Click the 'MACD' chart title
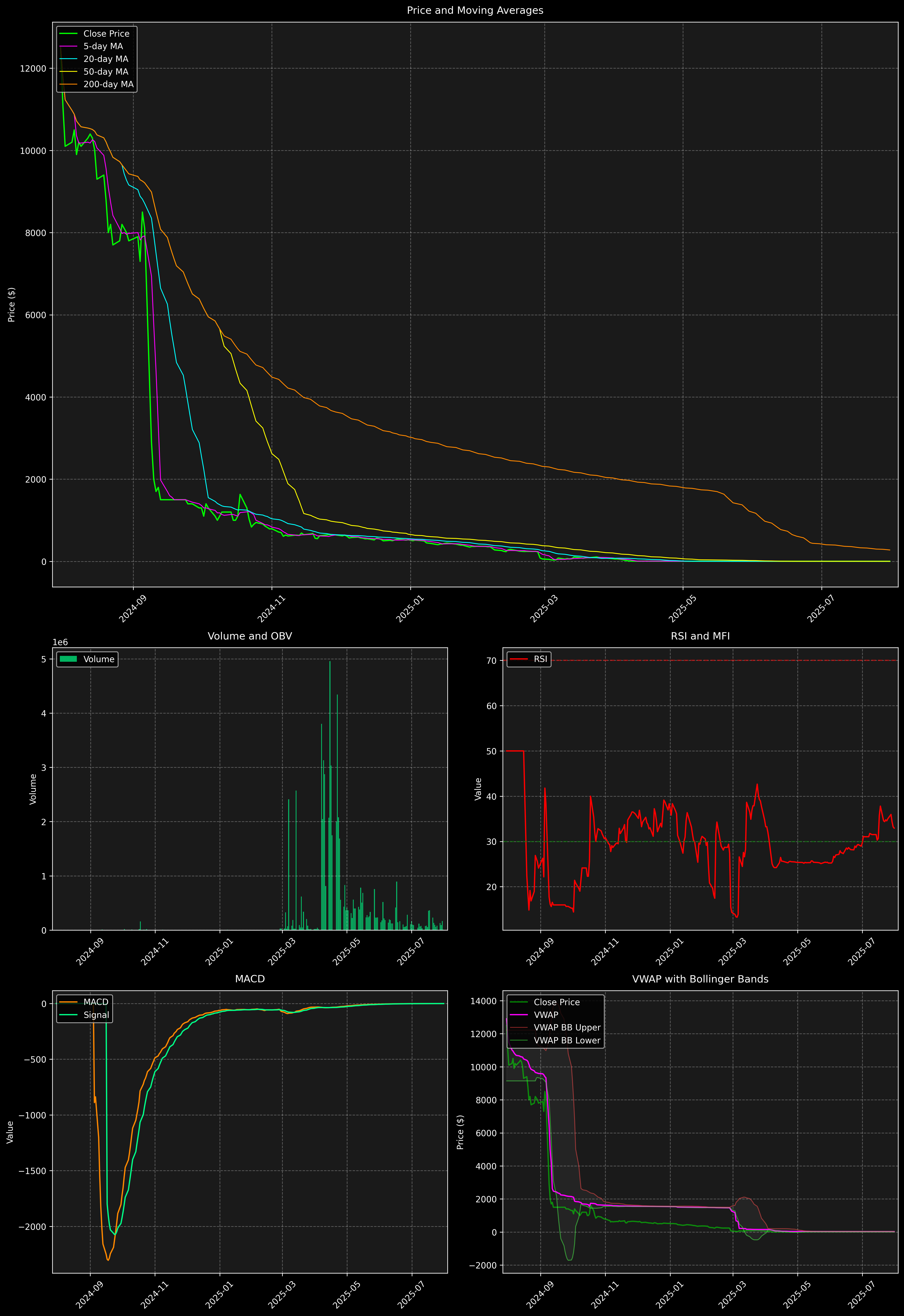Viewport: 904px width, 1316px height. point(250,979)
